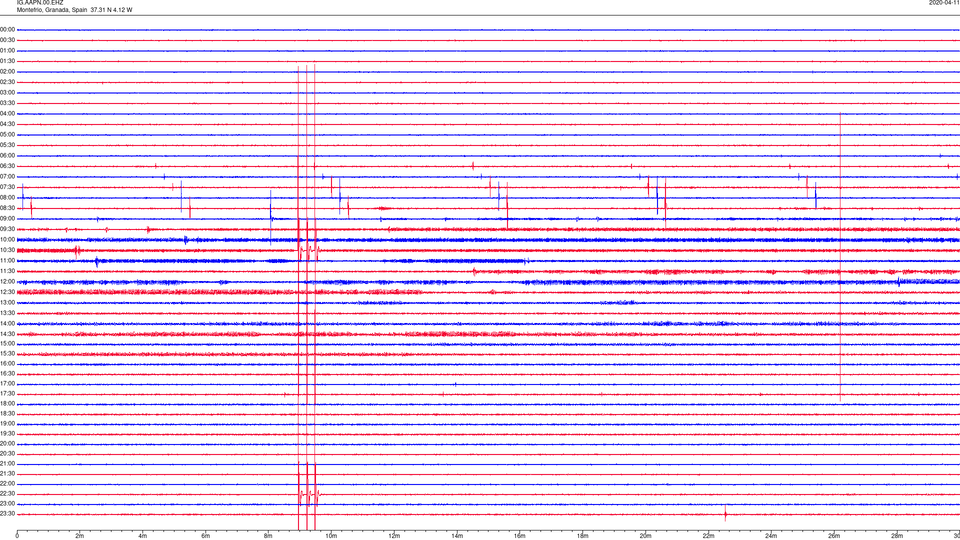Select the 07:00 trace time label

(7, 176)
